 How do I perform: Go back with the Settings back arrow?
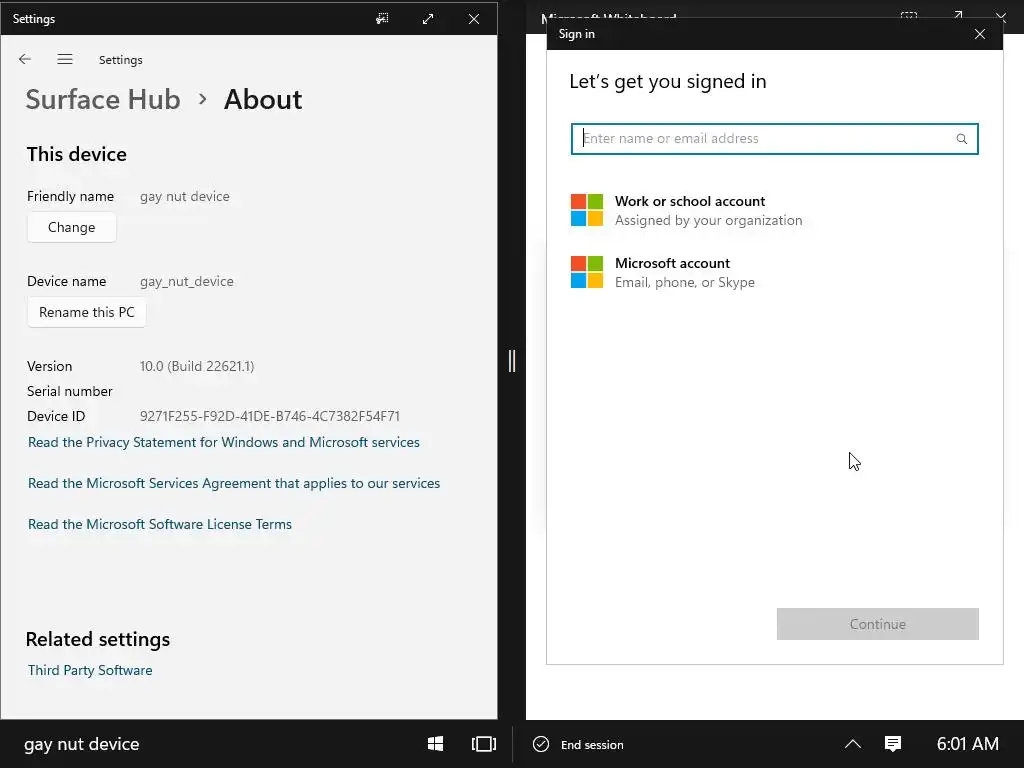(x=25, y=59)
